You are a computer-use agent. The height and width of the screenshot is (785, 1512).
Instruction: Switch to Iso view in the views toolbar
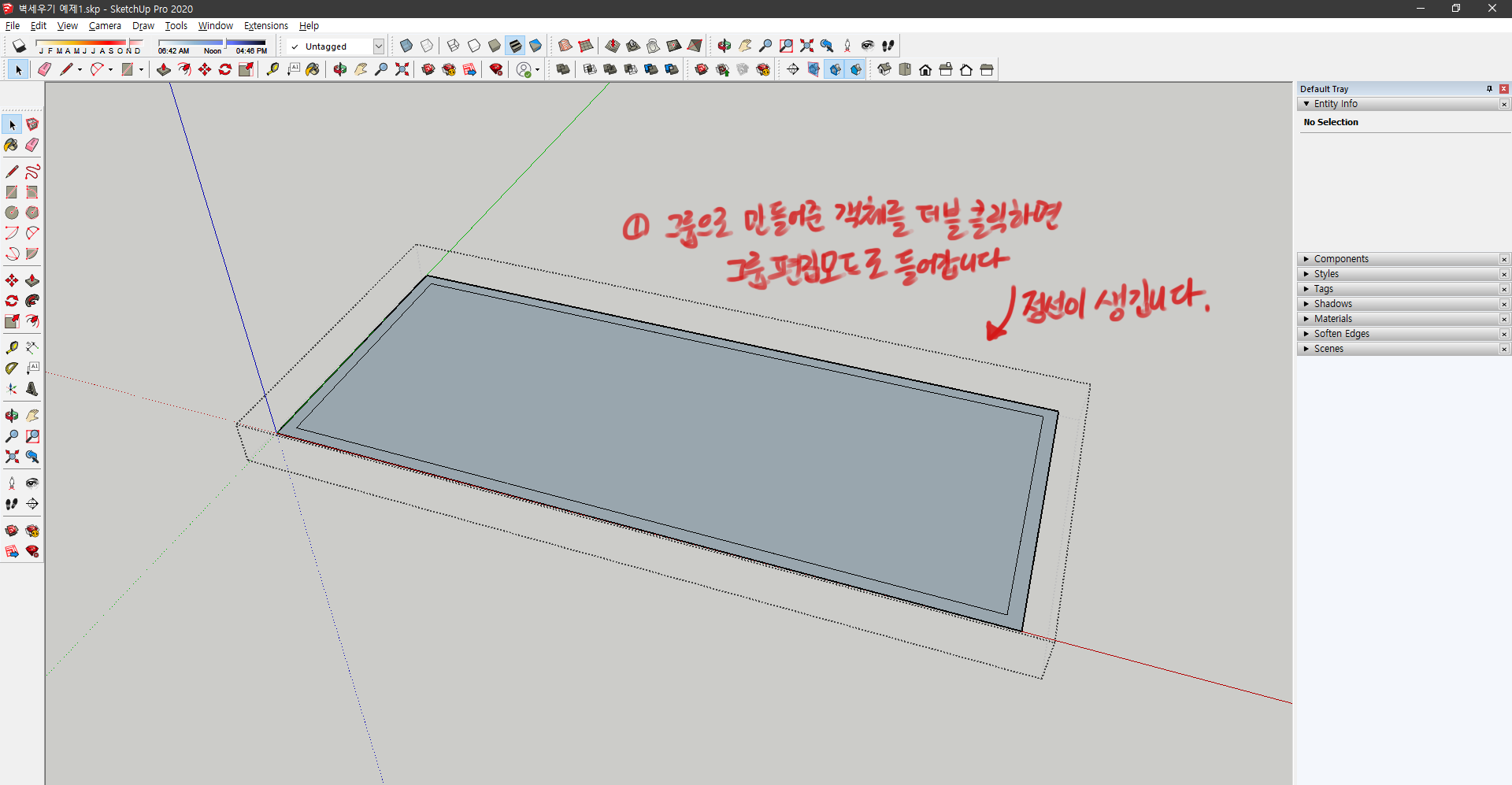[885, 69]
